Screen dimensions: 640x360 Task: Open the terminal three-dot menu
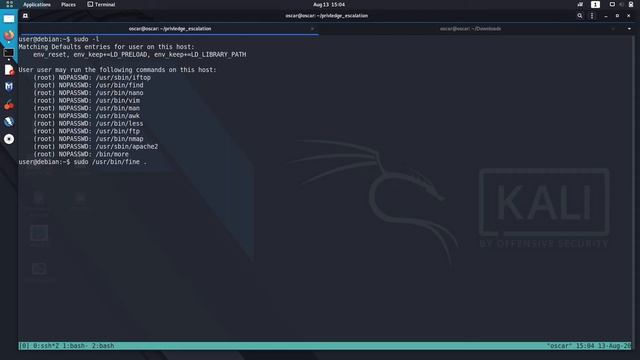point(592,16)
